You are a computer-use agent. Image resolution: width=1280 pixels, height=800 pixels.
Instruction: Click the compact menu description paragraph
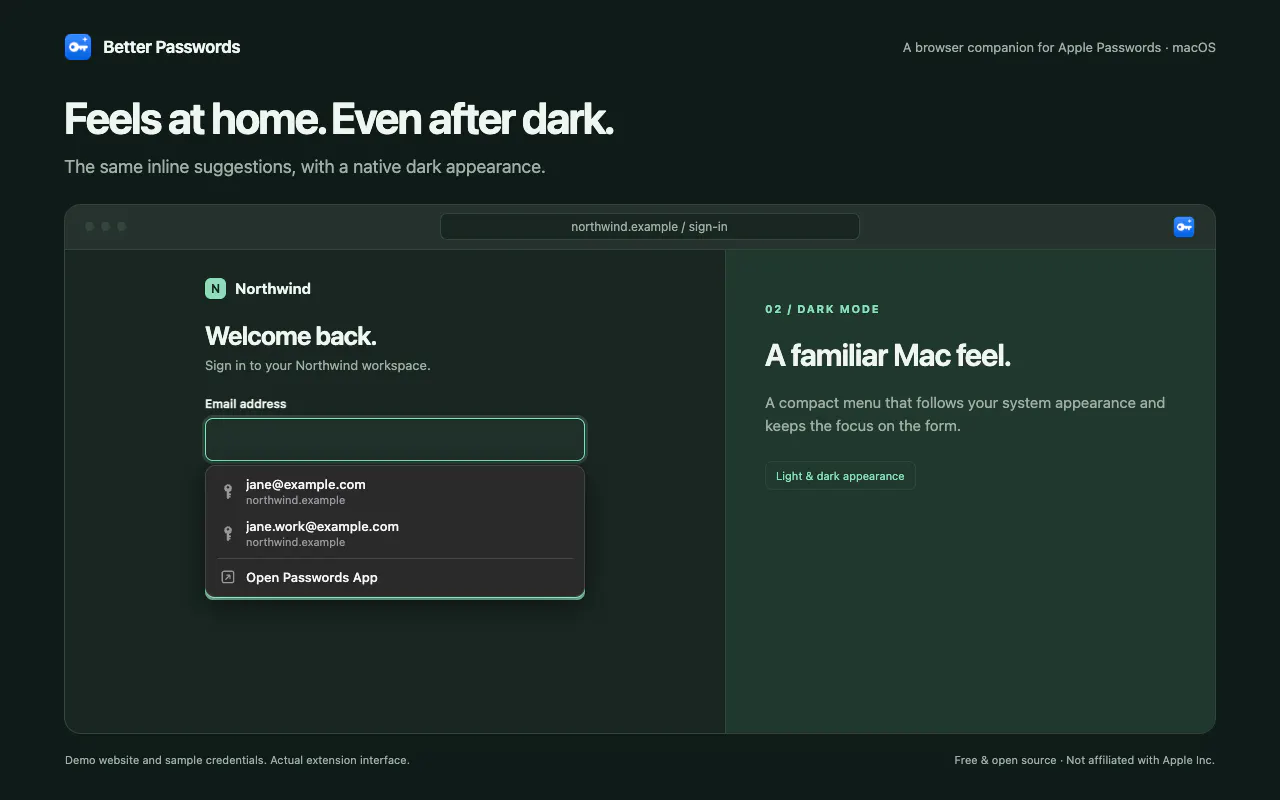(x=965, y=414)
